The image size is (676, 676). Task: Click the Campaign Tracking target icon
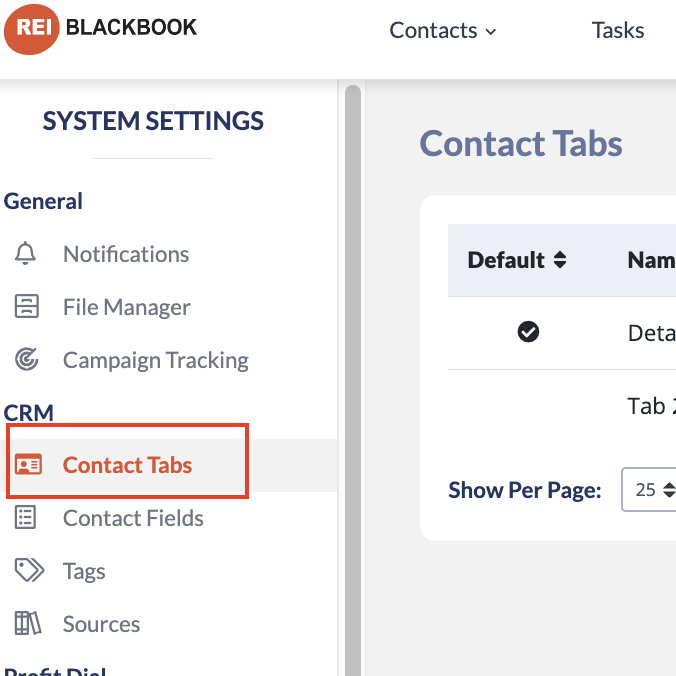tap(27, 359)
